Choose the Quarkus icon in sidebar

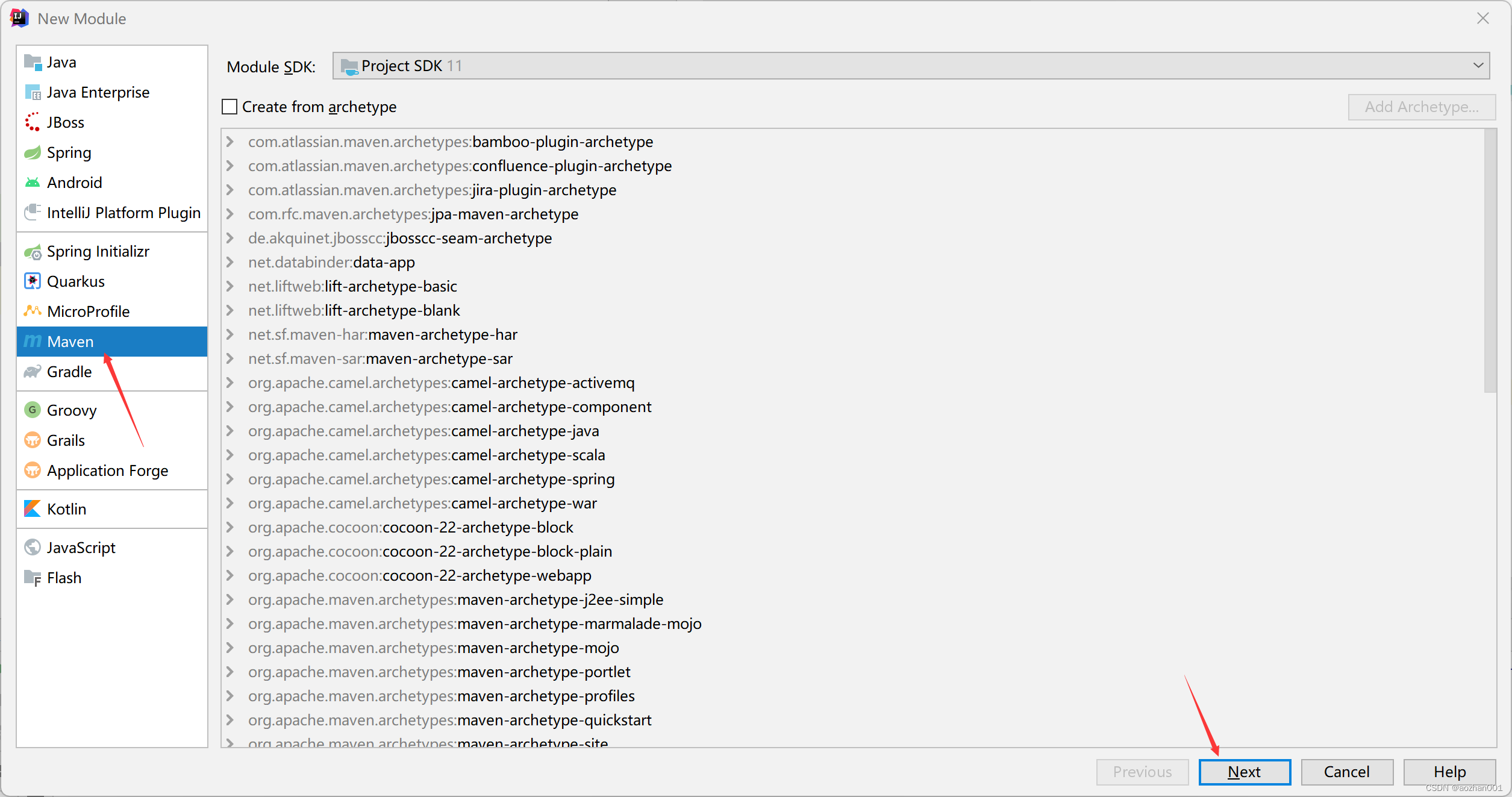tap(33, 281)
